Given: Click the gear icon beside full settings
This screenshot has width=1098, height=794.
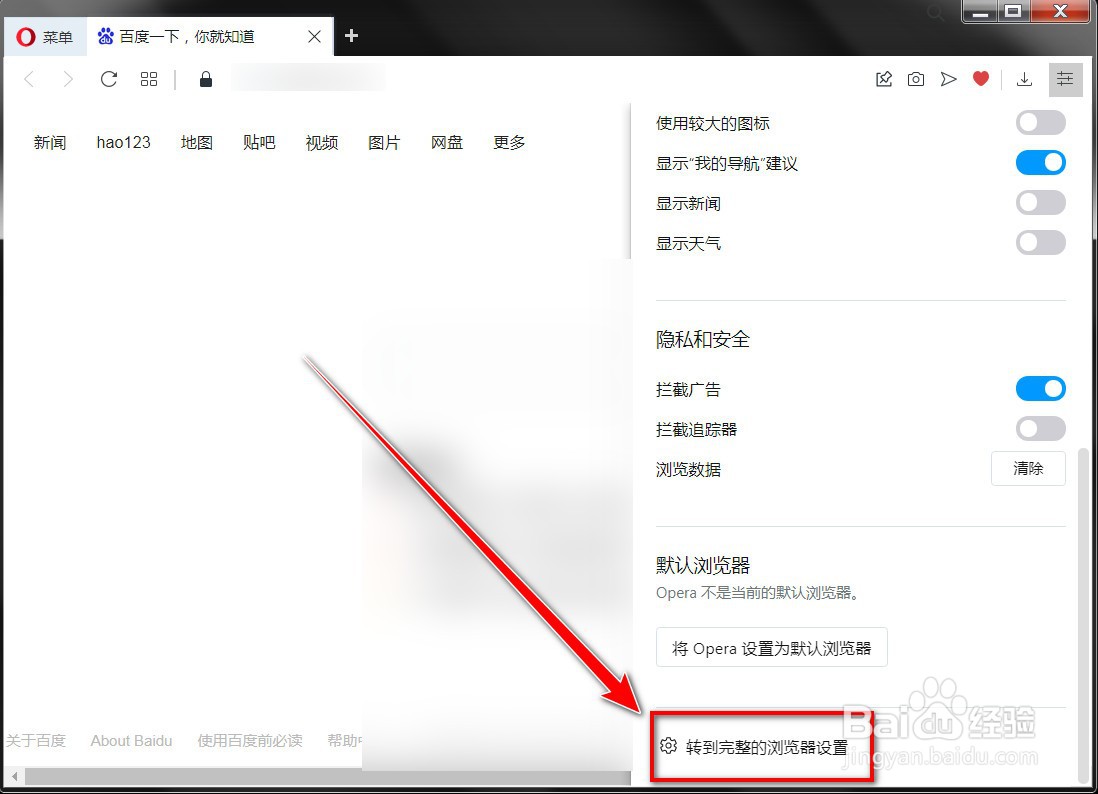Looking at the screenshot, I should click(668, 746).
